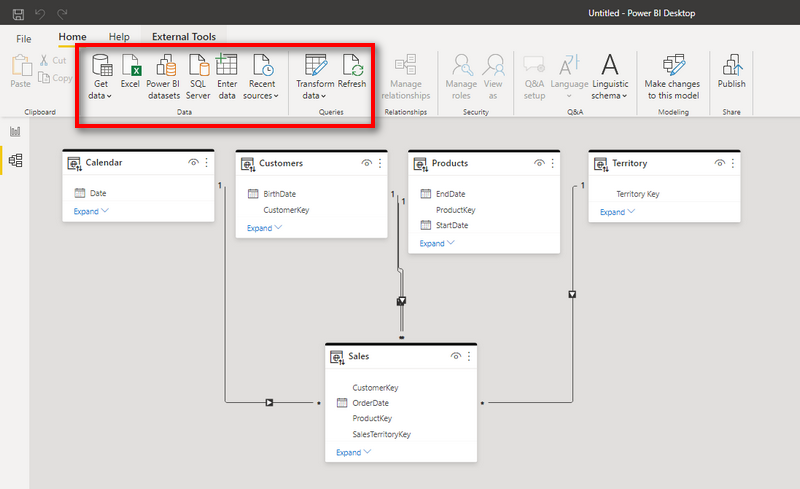Open more options for Customers table
The width and height of the screenshot is (800, 489).
pos(380,163)
